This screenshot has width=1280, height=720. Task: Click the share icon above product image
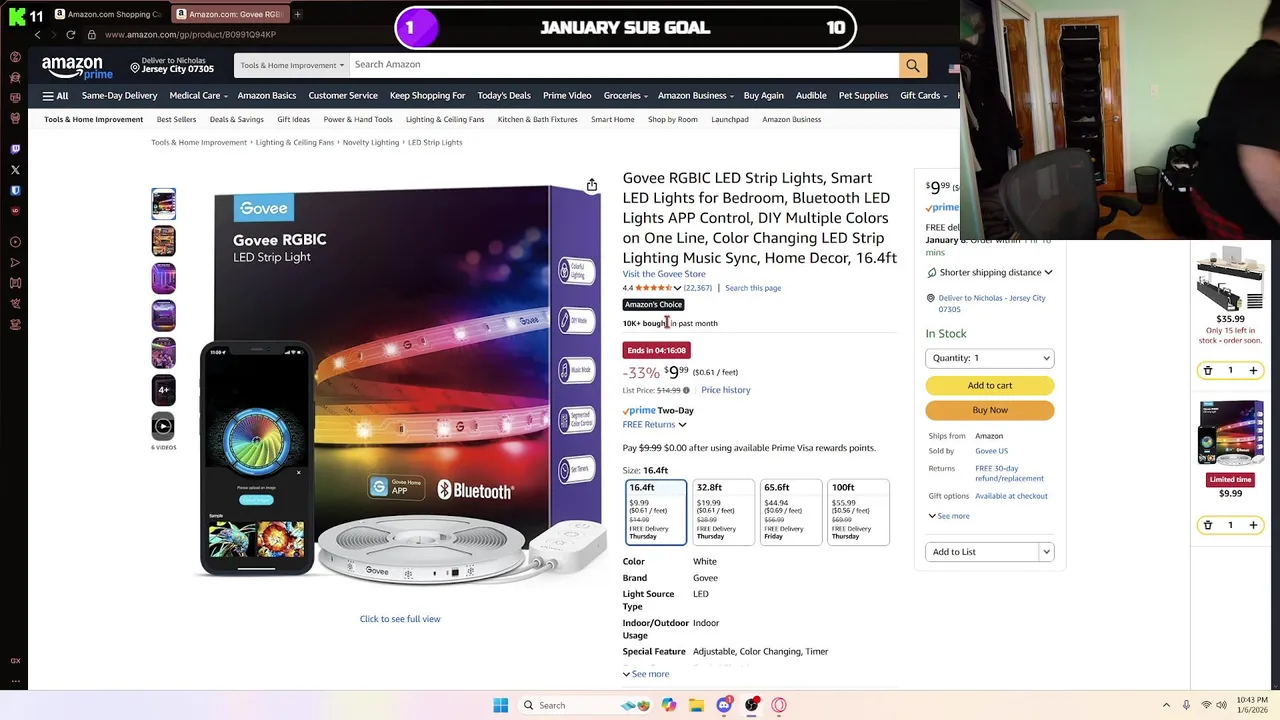point(592,185)
